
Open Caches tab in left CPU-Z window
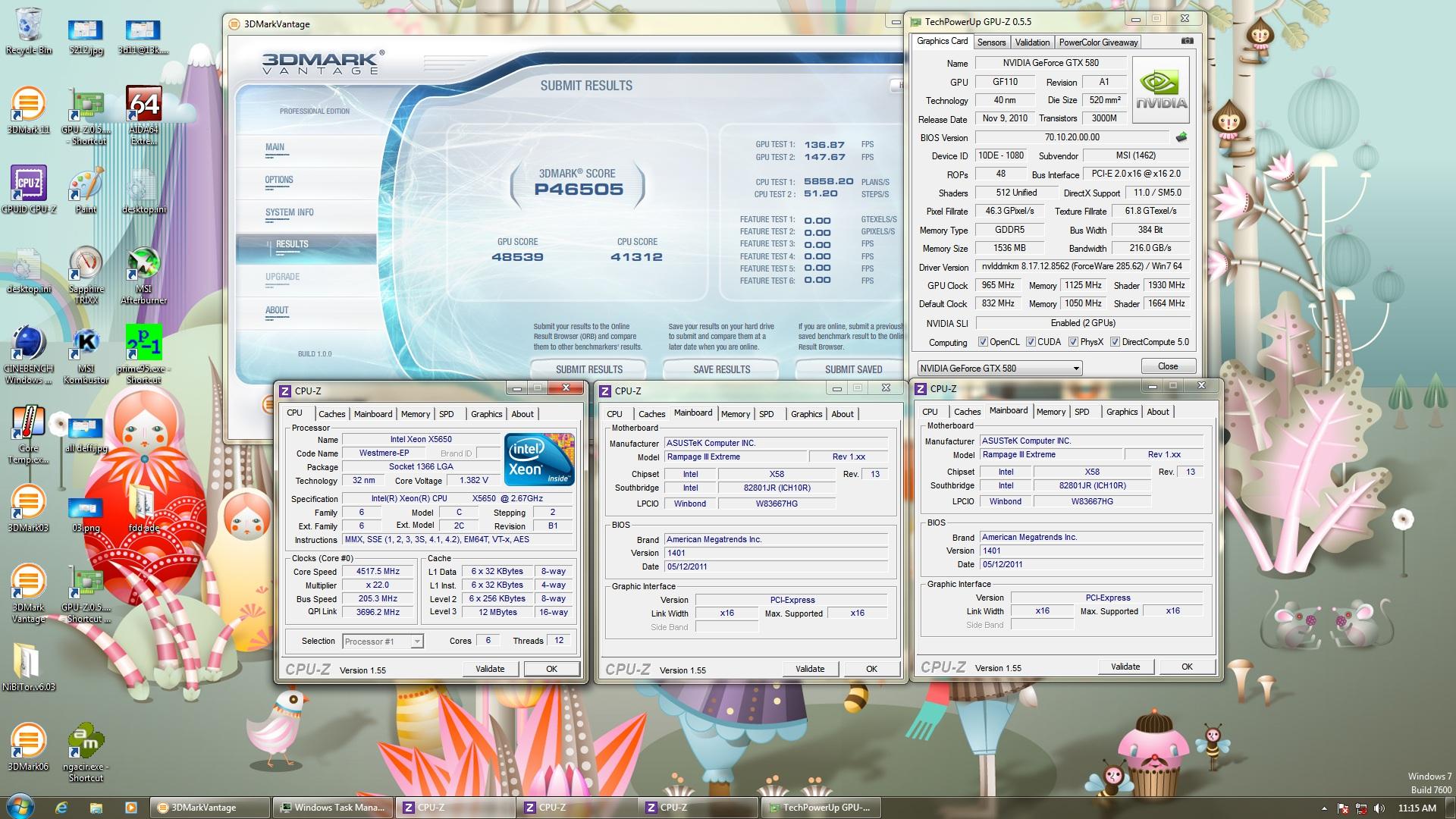[x=331, y=414]
